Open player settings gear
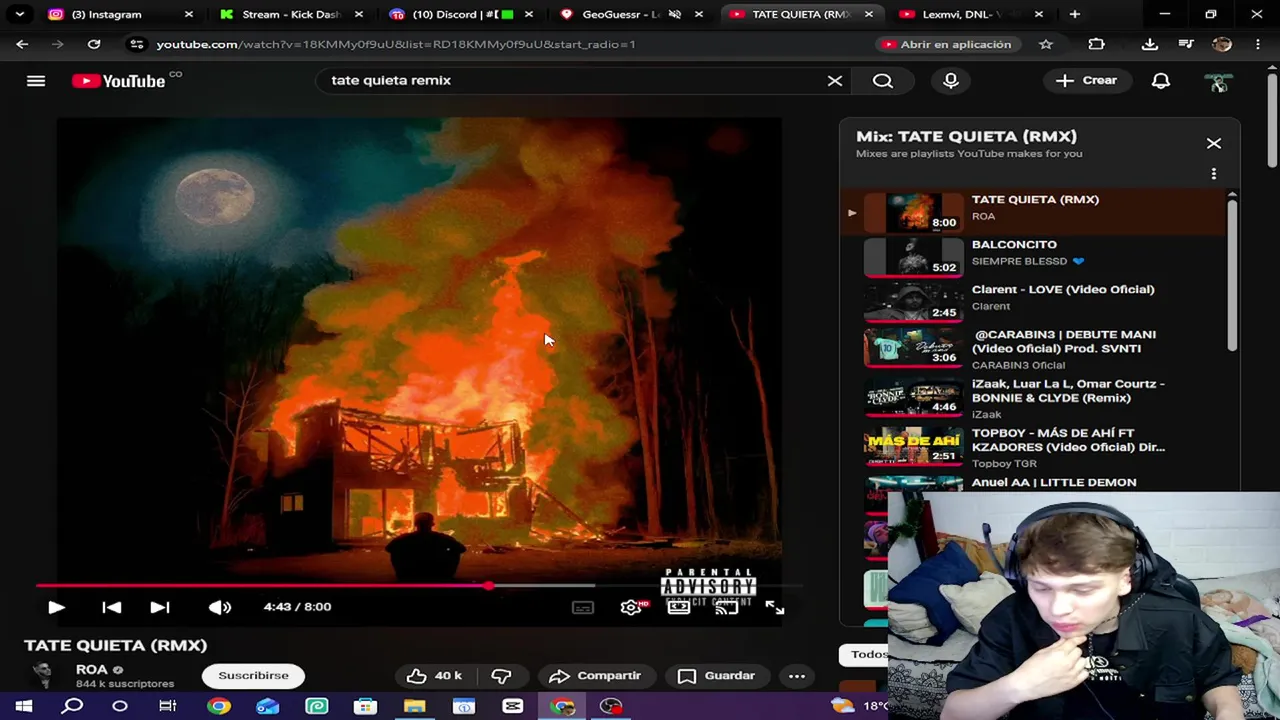The image size is (1280, 720). 631,607
